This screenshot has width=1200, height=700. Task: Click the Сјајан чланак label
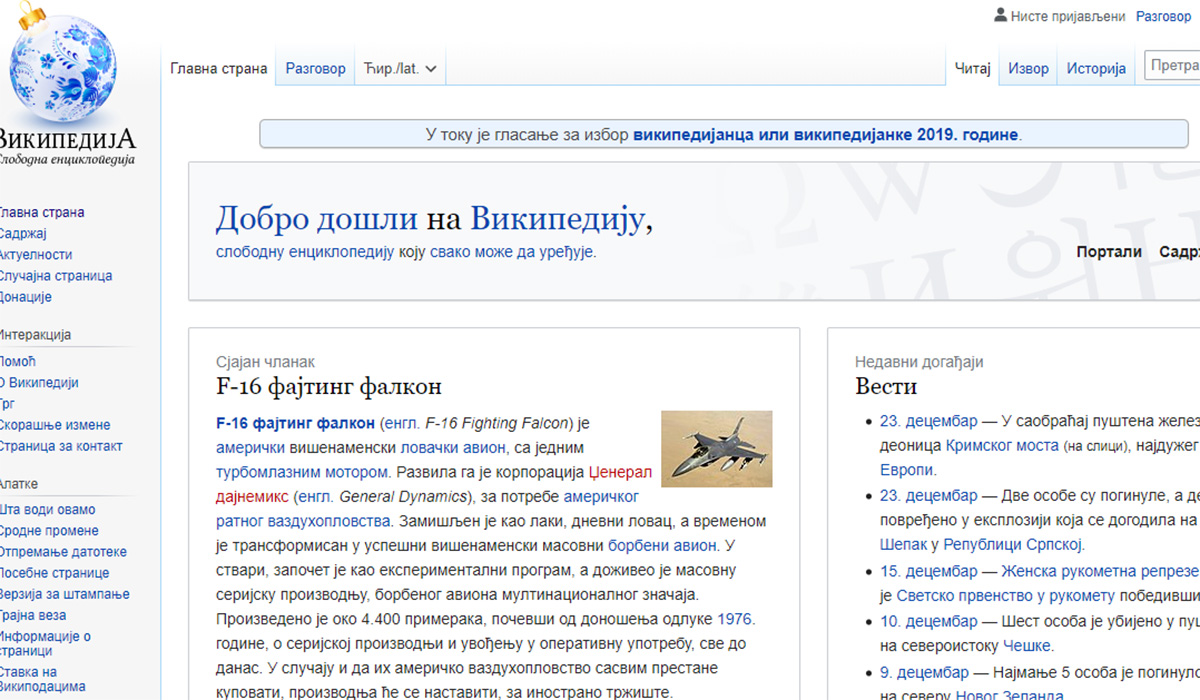pos(265,362)
